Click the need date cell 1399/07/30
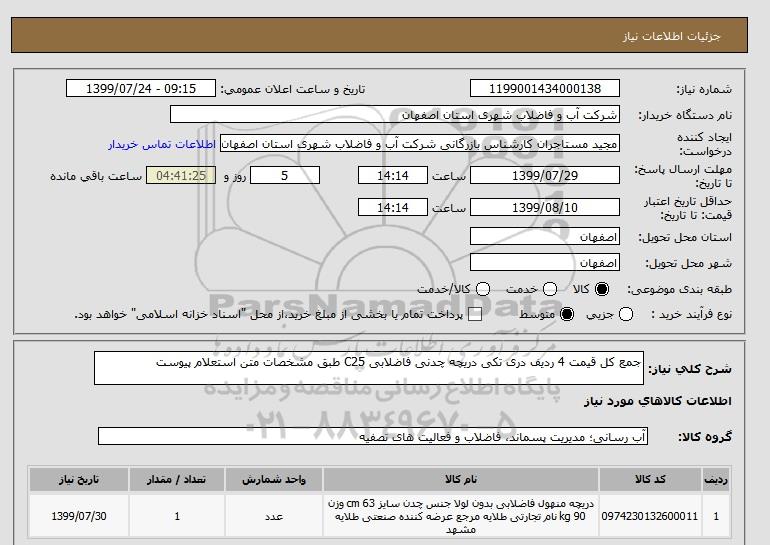This screenshot has height=545, width=770. (79, 516)
